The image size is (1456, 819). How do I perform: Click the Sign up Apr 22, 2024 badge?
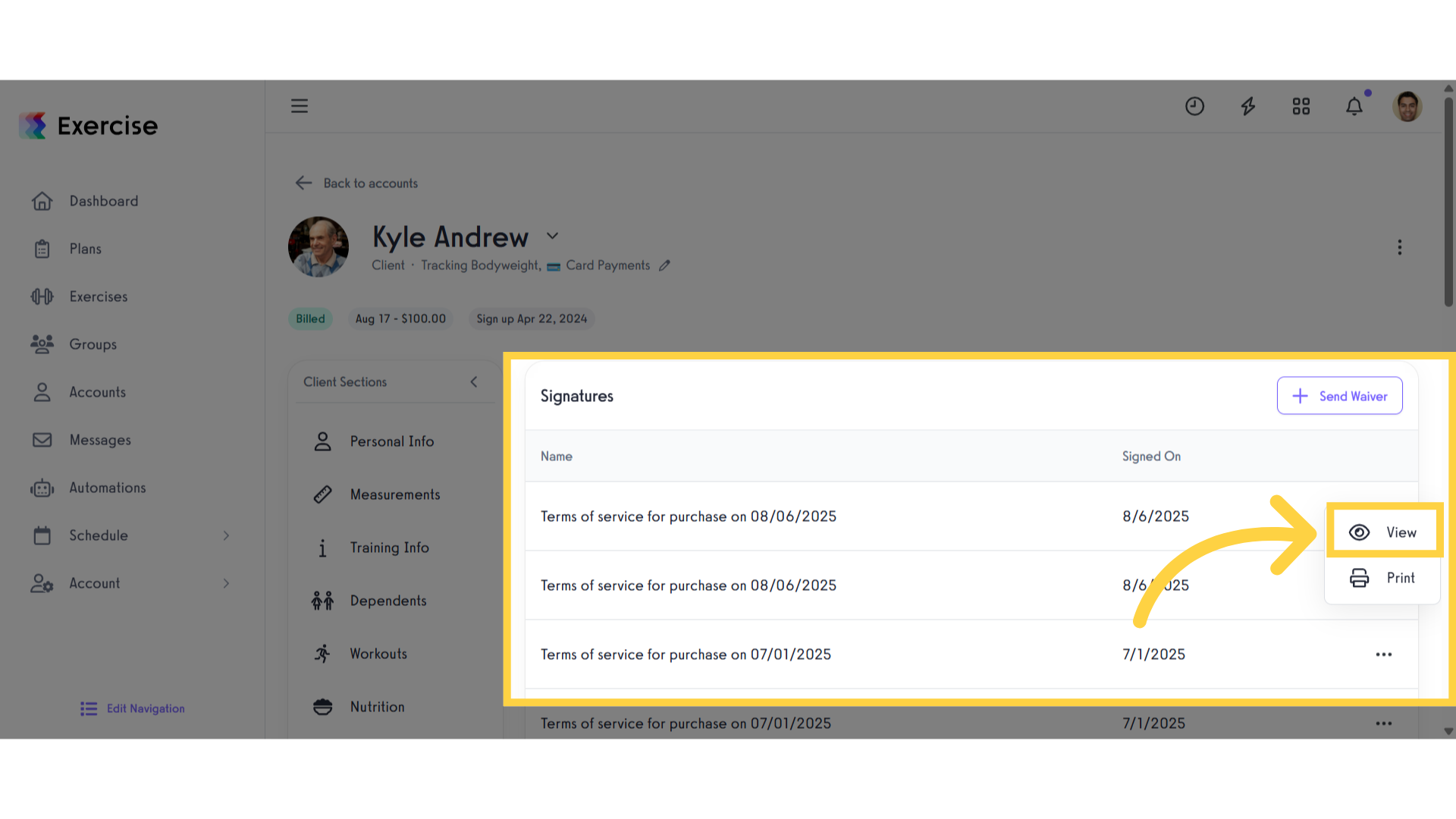tap(532, 318)
